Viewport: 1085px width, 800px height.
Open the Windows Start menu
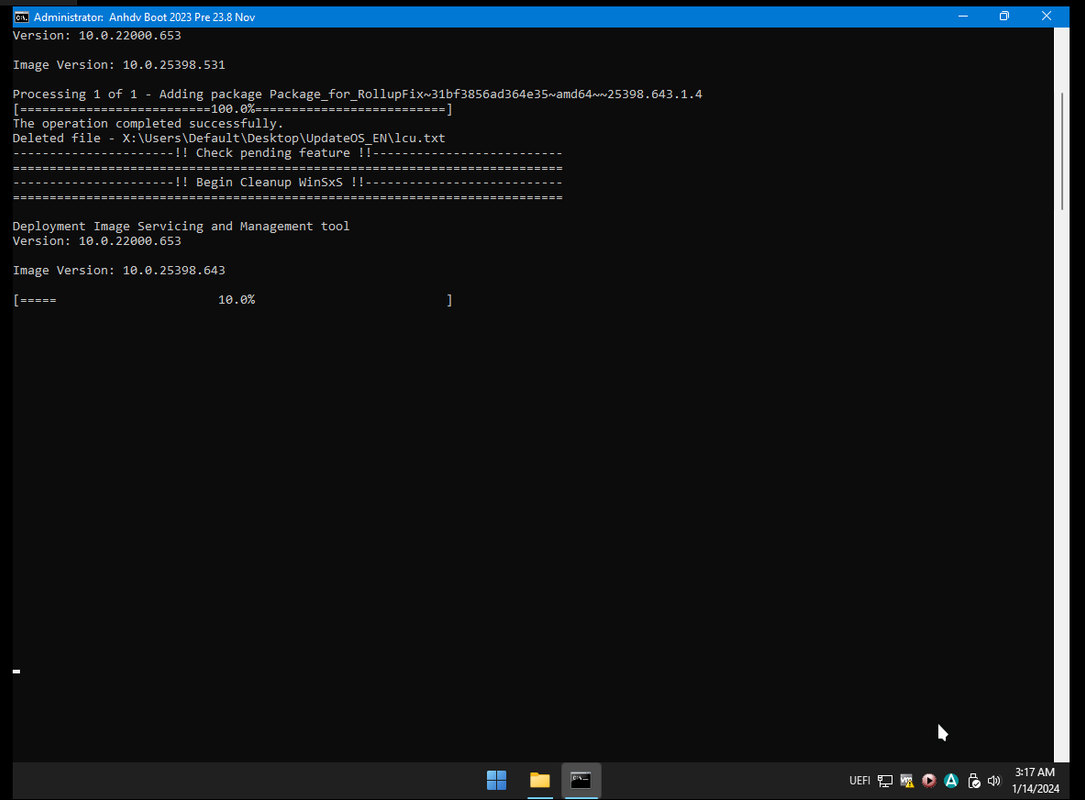[x=496, y=781]
